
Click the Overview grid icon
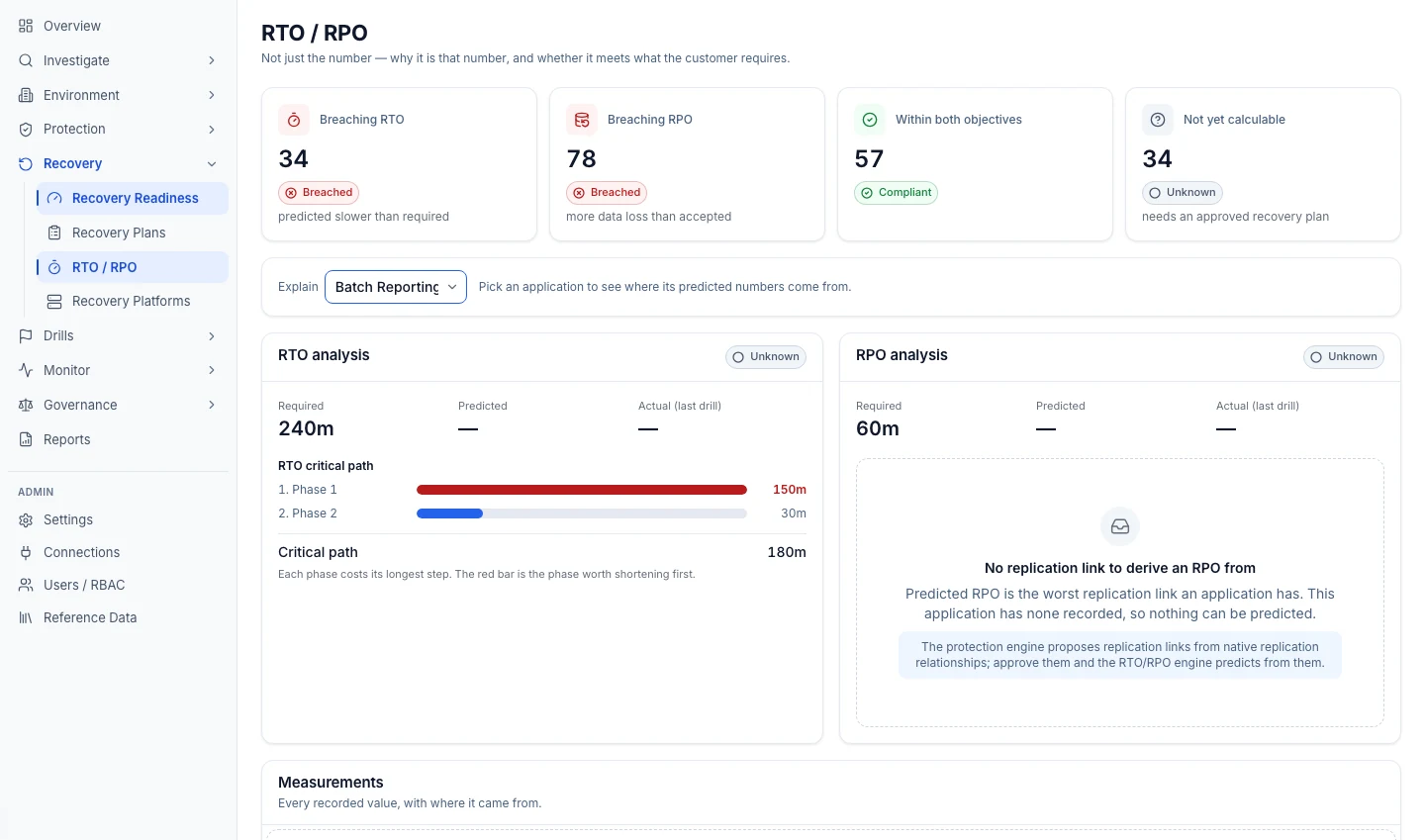coord(26,26)
